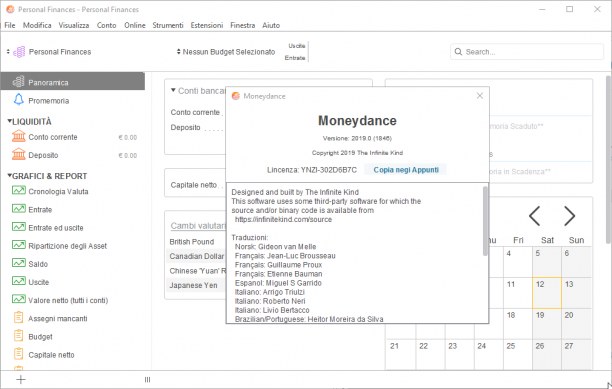
Task: Select calendar day 6
Action: 576,262
